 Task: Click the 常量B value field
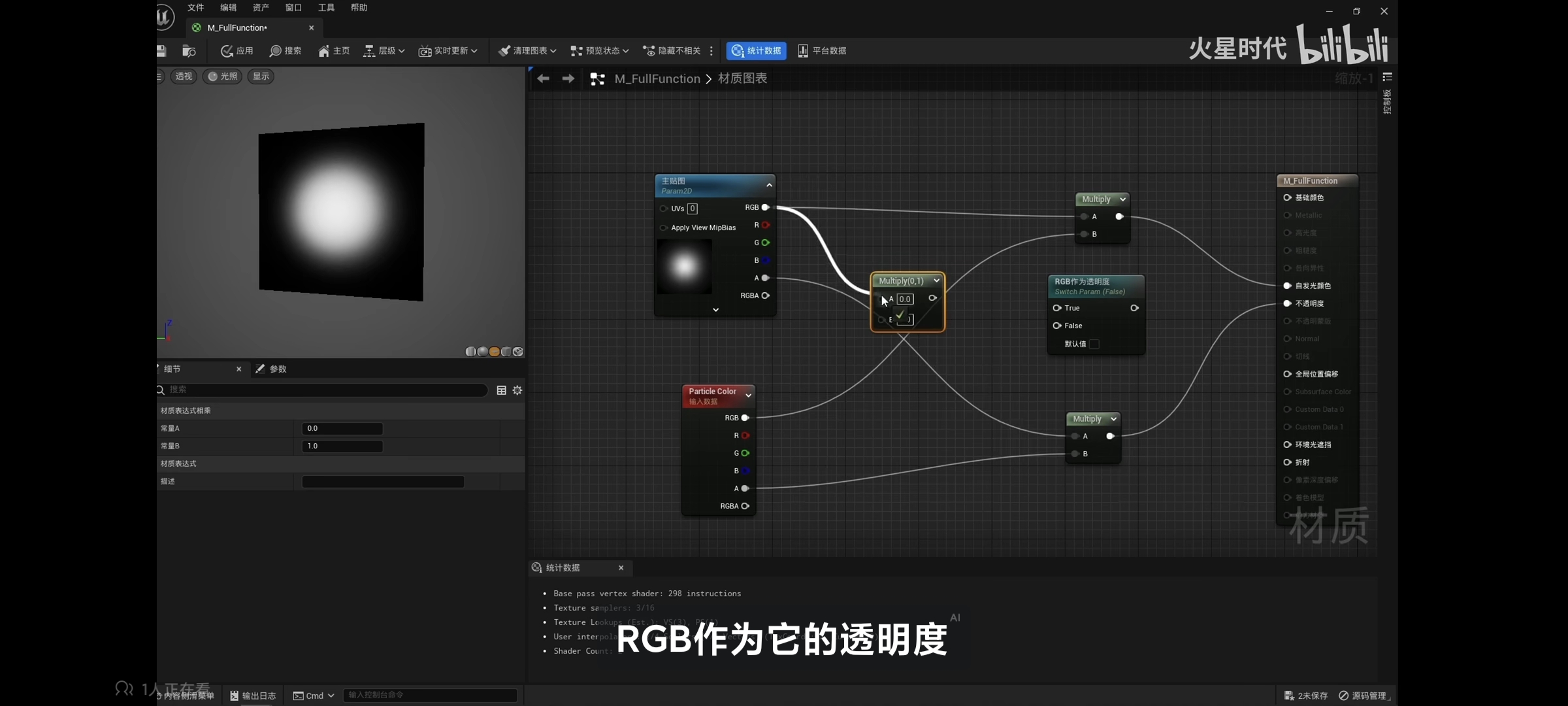[x=342, y=446]
